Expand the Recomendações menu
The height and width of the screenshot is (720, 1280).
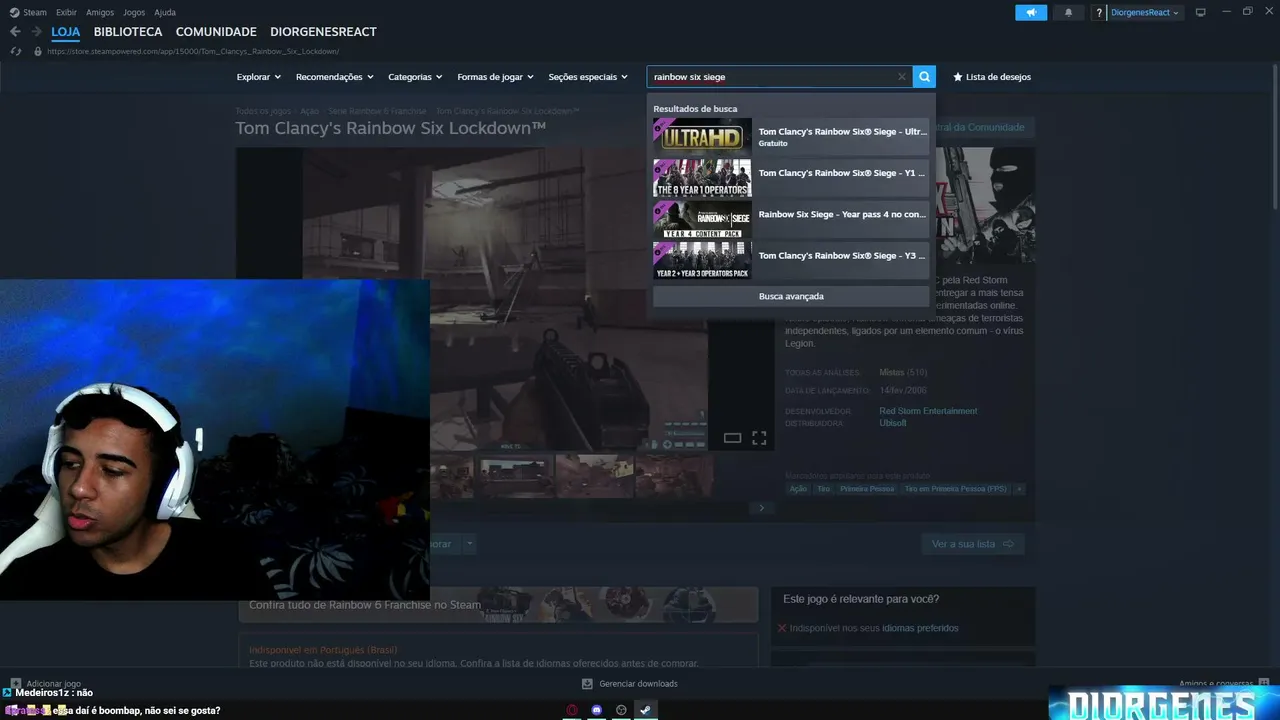point(334,77)
